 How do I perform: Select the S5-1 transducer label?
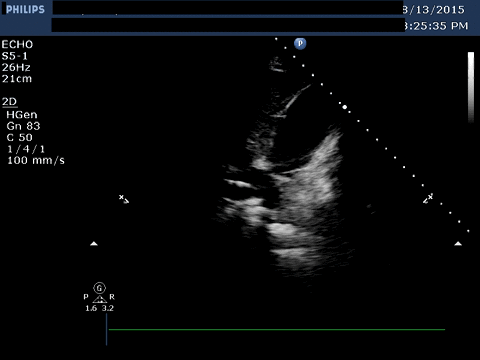point(14,56)
